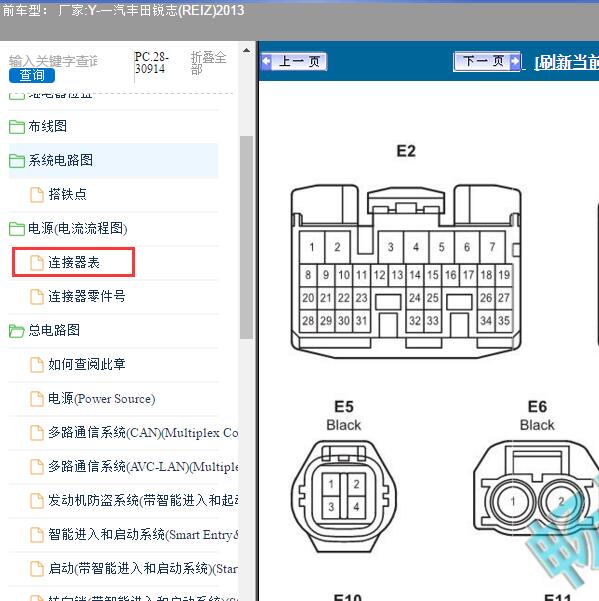Open 智能进入和启动系统 Smart Entry diagram
The width and height of the screenshot is (599, 601).
143,534
